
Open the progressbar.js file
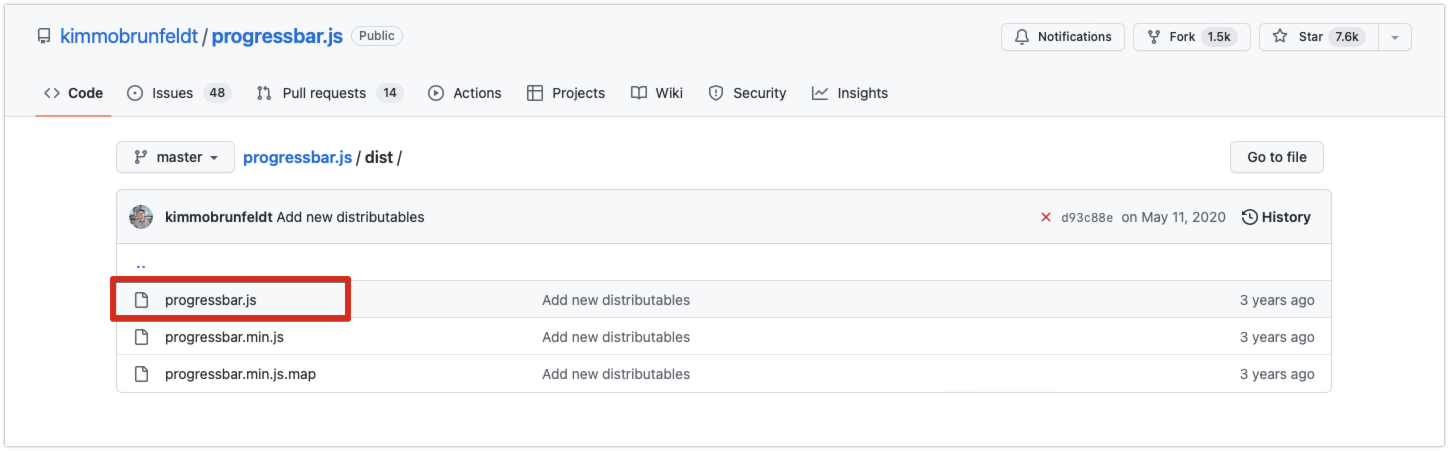pyautogui.click(x=211, y=300)
